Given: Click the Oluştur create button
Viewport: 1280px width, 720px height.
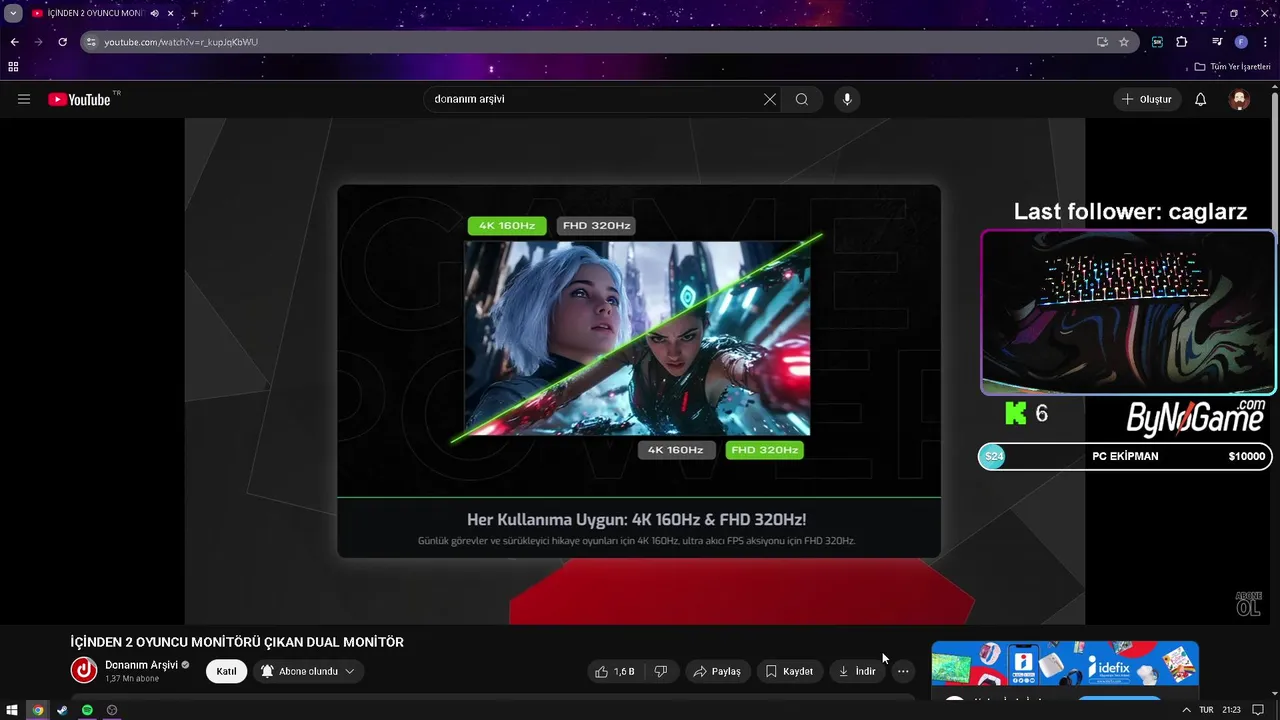Looking at the screenshot, I should pos(1148,99).
